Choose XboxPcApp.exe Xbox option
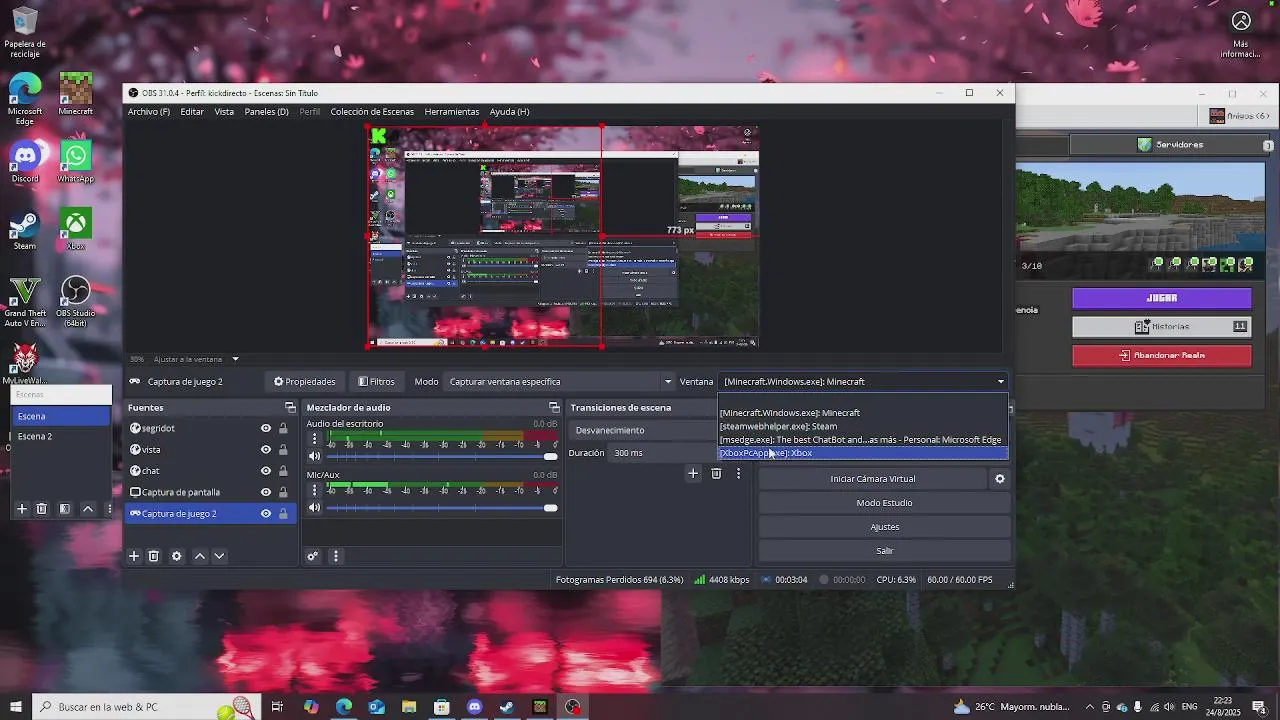This screenshot has height=720, width=1280. pos(863,453)
